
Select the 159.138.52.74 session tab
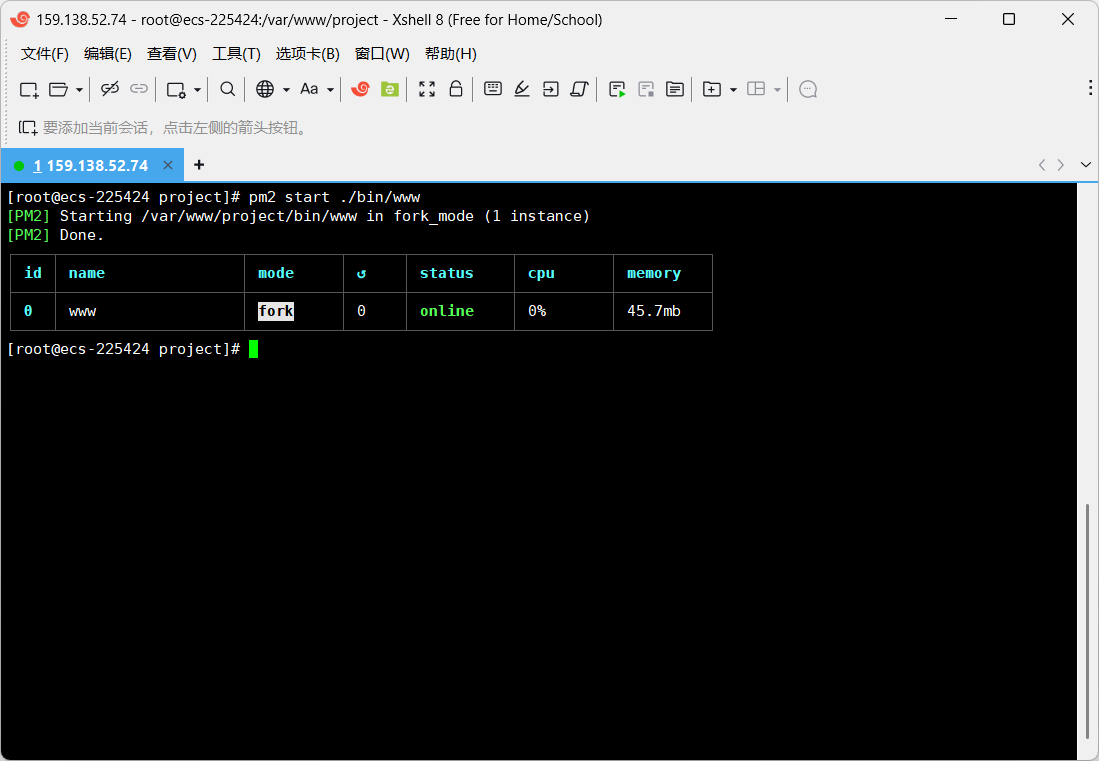(90, 166)
